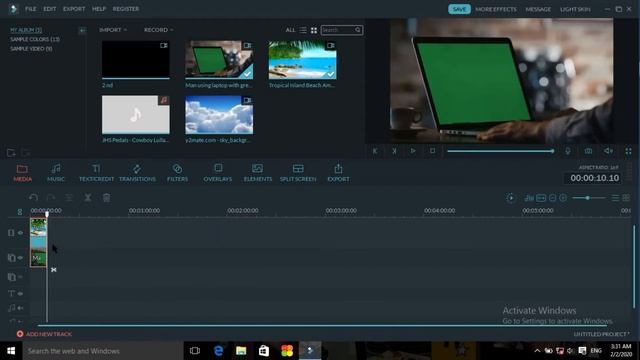The image size is (640, 360).
Task: Switch timeline tracks to large grid view
Action: tap(626, 198)
